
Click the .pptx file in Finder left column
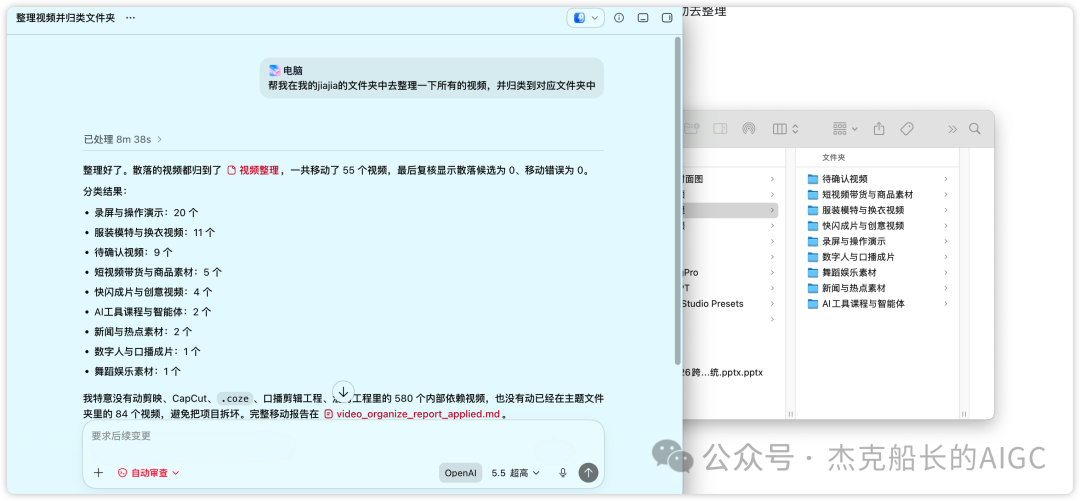tap(721, 373)
